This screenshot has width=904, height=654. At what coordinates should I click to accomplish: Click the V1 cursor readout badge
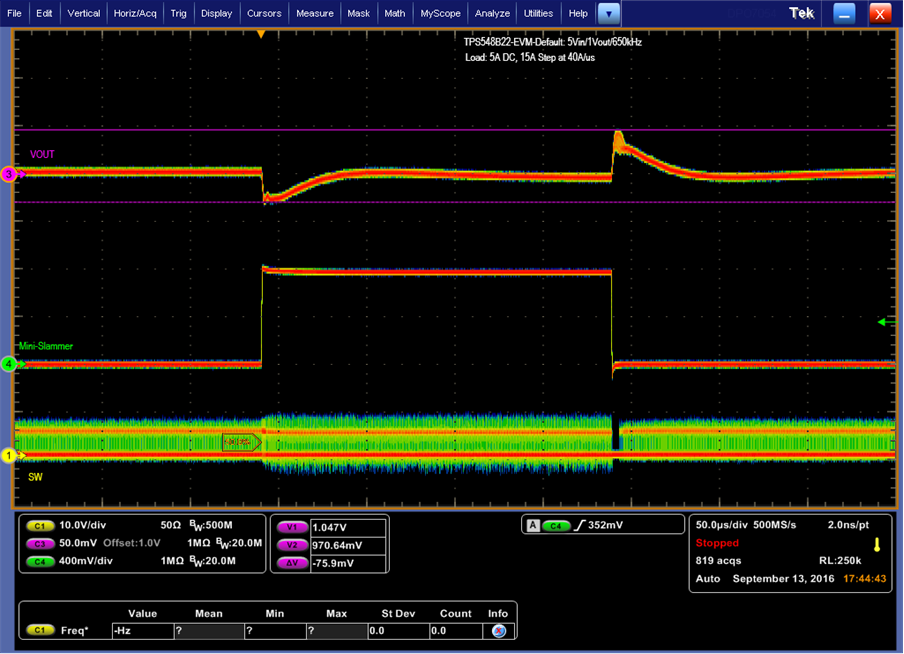click(293, 525)
